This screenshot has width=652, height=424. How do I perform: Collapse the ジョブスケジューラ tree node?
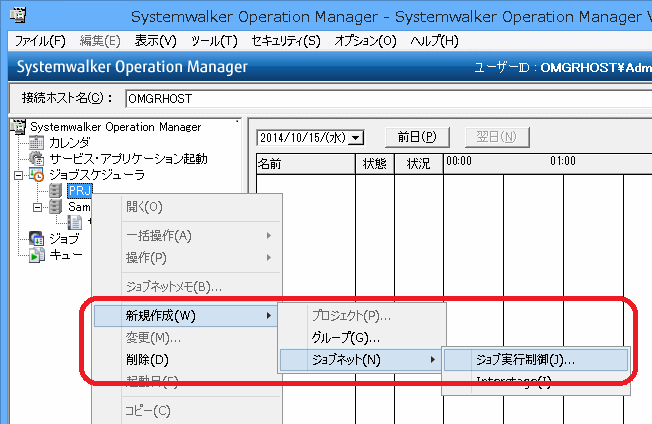click(18, 175)
